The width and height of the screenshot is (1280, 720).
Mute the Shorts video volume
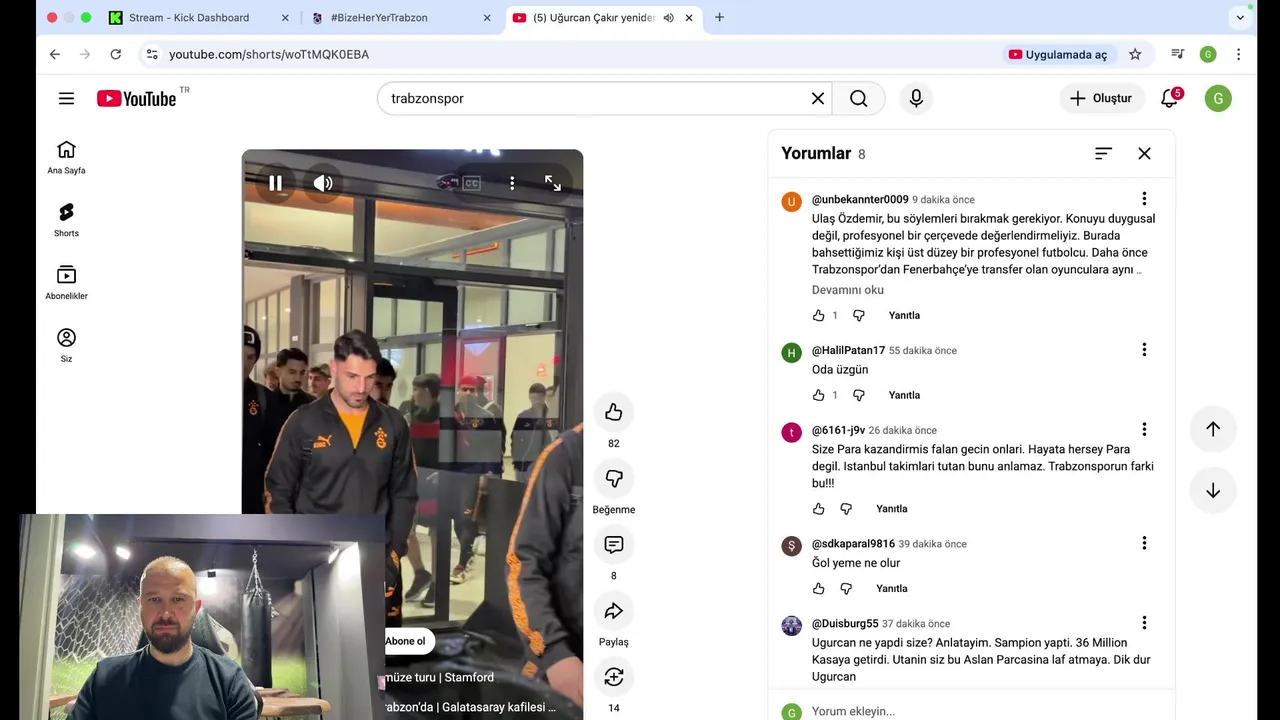coord(323,183)
